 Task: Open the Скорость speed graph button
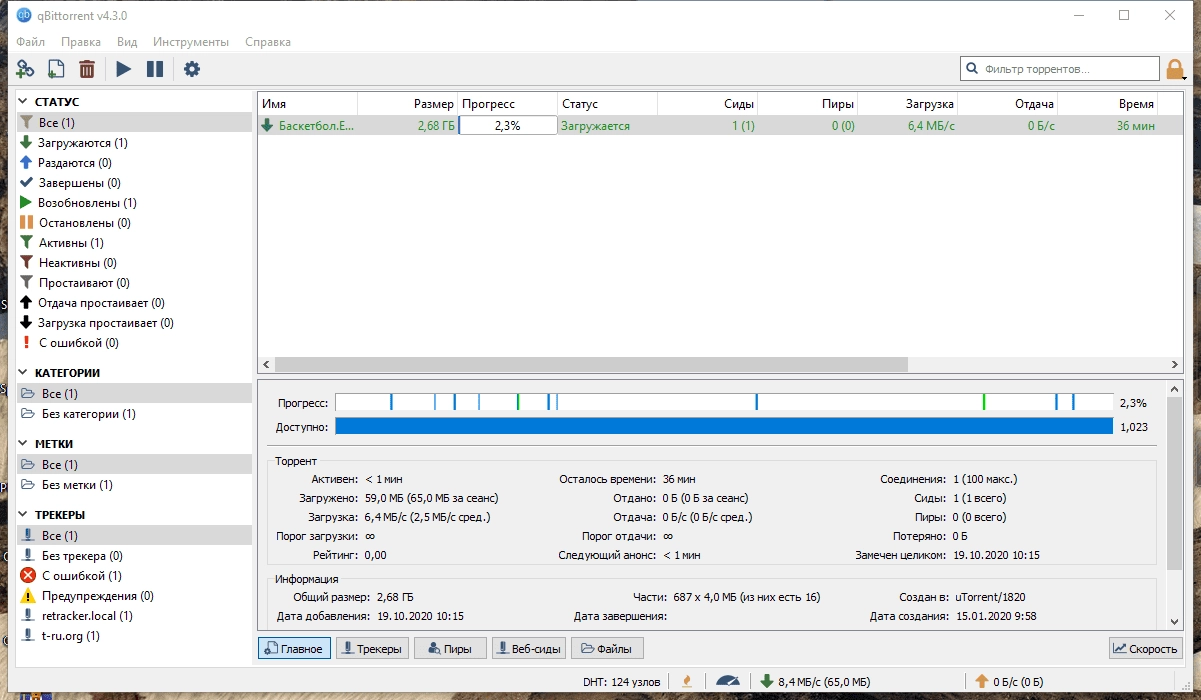pyautogui.click(x=1146, y=649)
